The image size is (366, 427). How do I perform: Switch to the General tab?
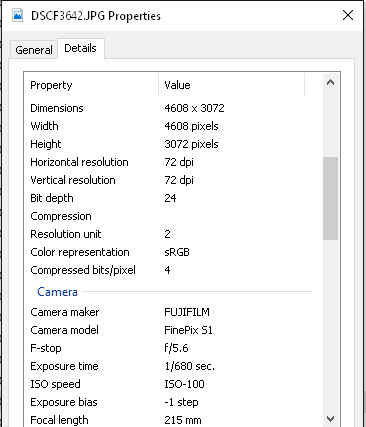pos(34,50)
